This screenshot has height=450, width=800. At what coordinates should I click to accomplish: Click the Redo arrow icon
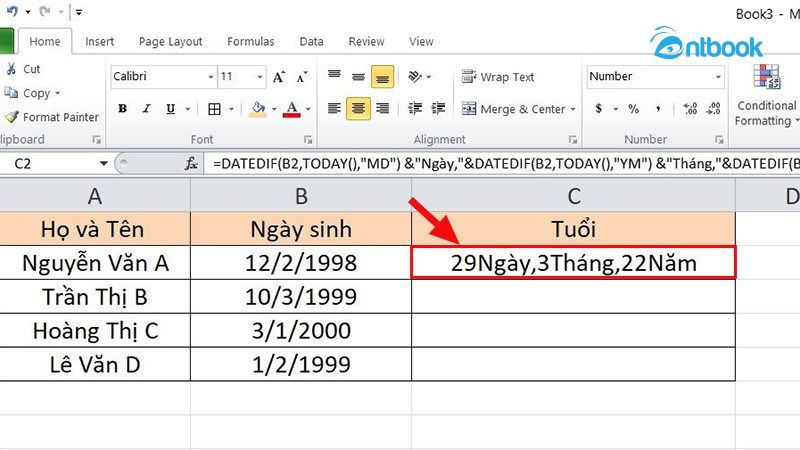[45, 11]
